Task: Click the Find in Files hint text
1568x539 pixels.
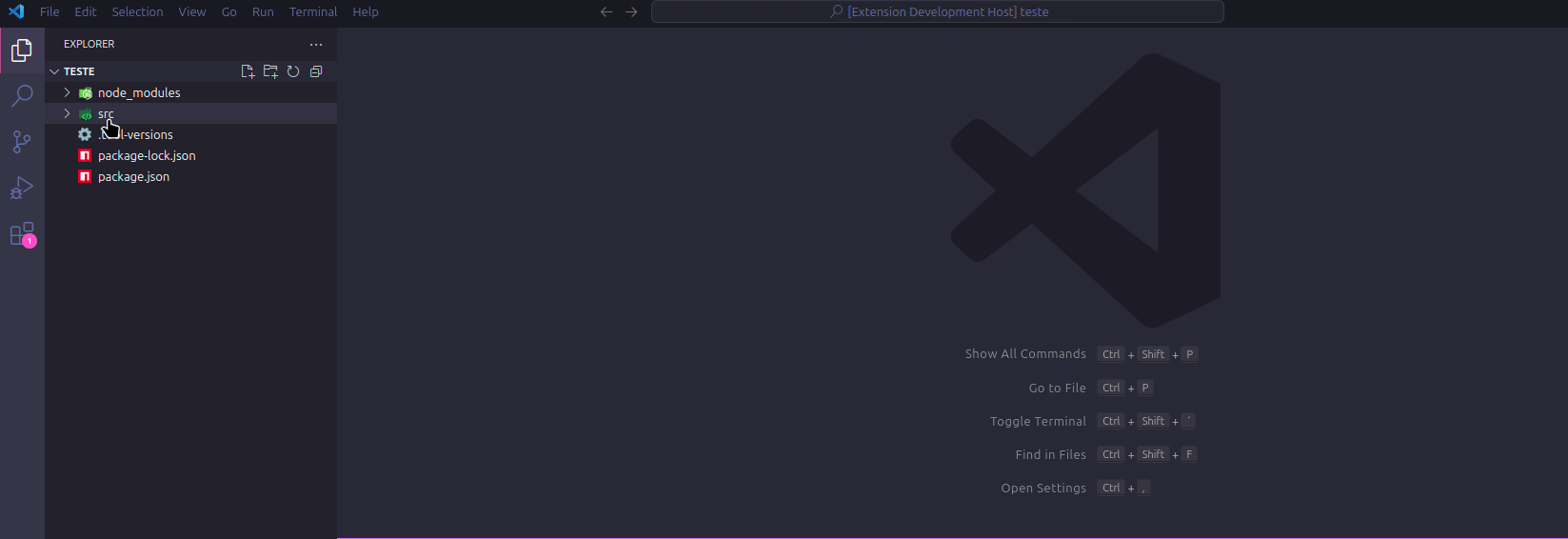Action: 1050,454
